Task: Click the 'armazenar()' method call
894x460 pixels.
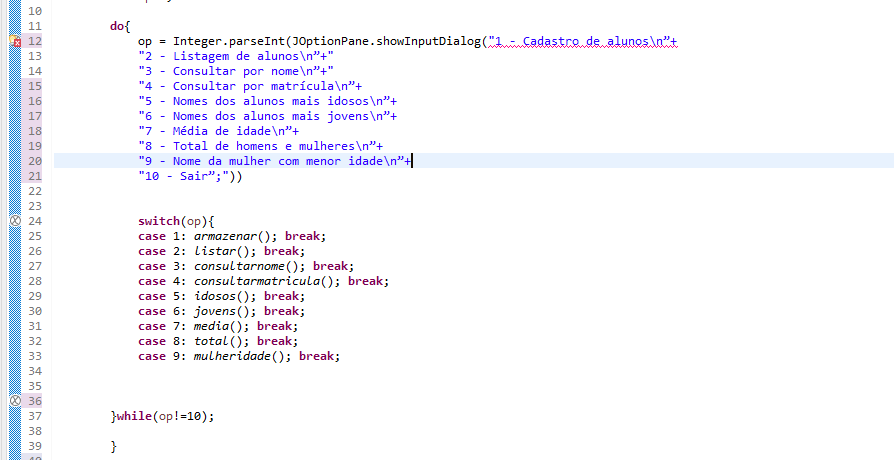Action: (232, 236)
